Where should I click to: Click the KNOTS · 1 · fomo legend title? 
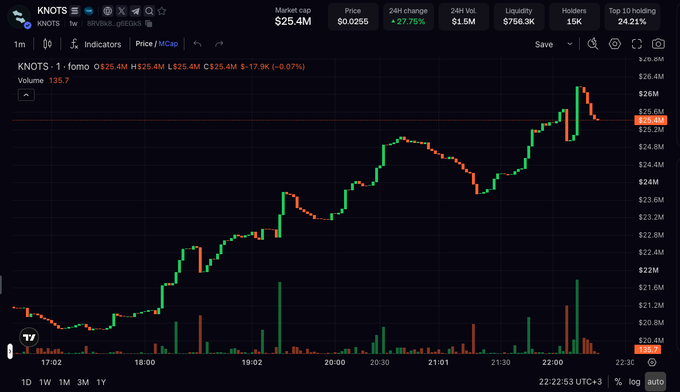click(x=53, y=66)
